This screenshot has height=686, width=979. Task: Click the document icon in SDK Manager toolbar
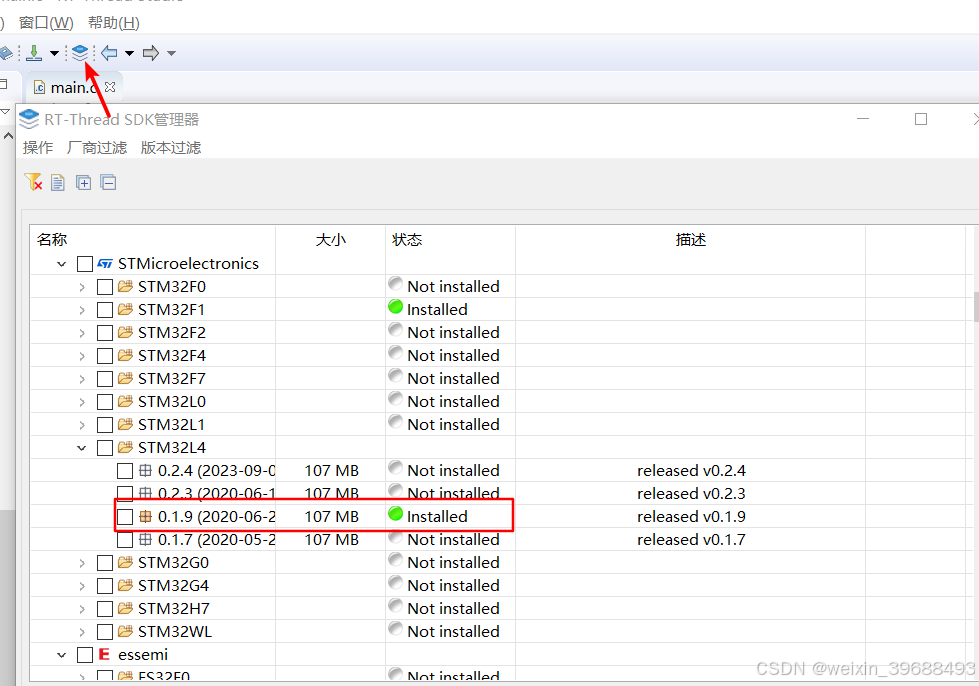[x=57, y=182]
